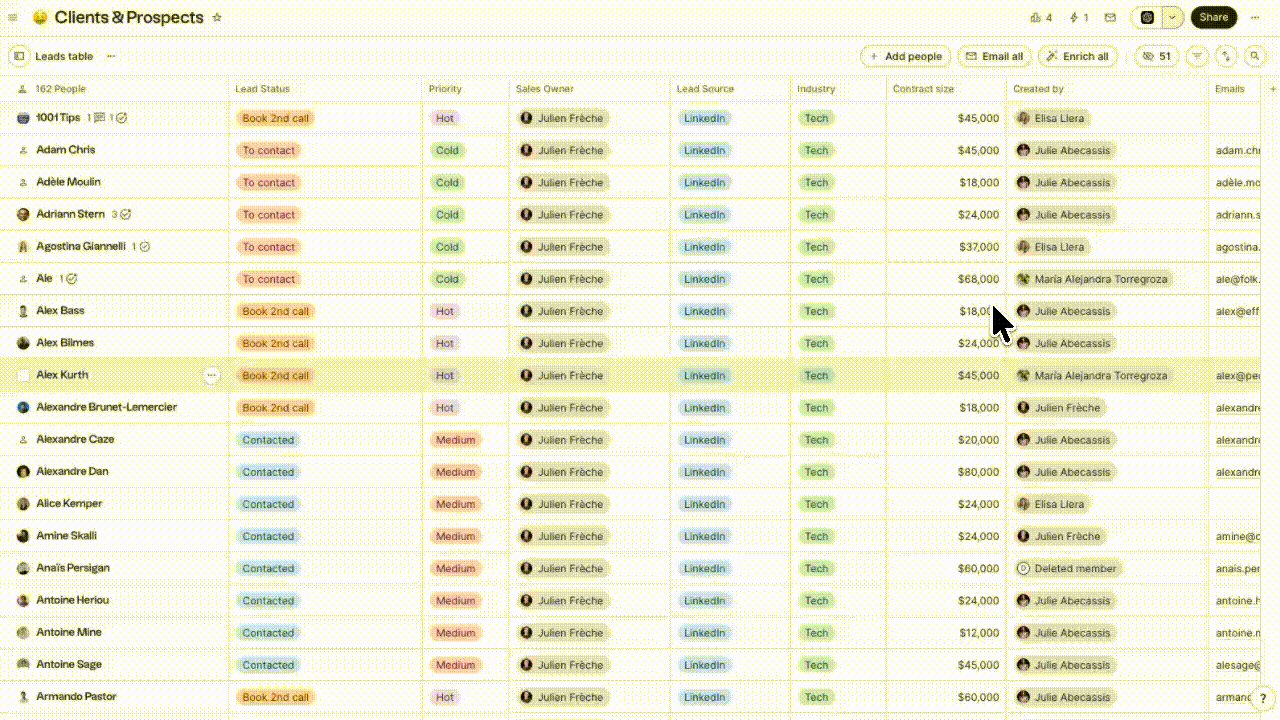Image resolution: width=1280 pixels, height=720 pixels.
Task: Open the search magnifier icon
Action: pos(1255,56)
